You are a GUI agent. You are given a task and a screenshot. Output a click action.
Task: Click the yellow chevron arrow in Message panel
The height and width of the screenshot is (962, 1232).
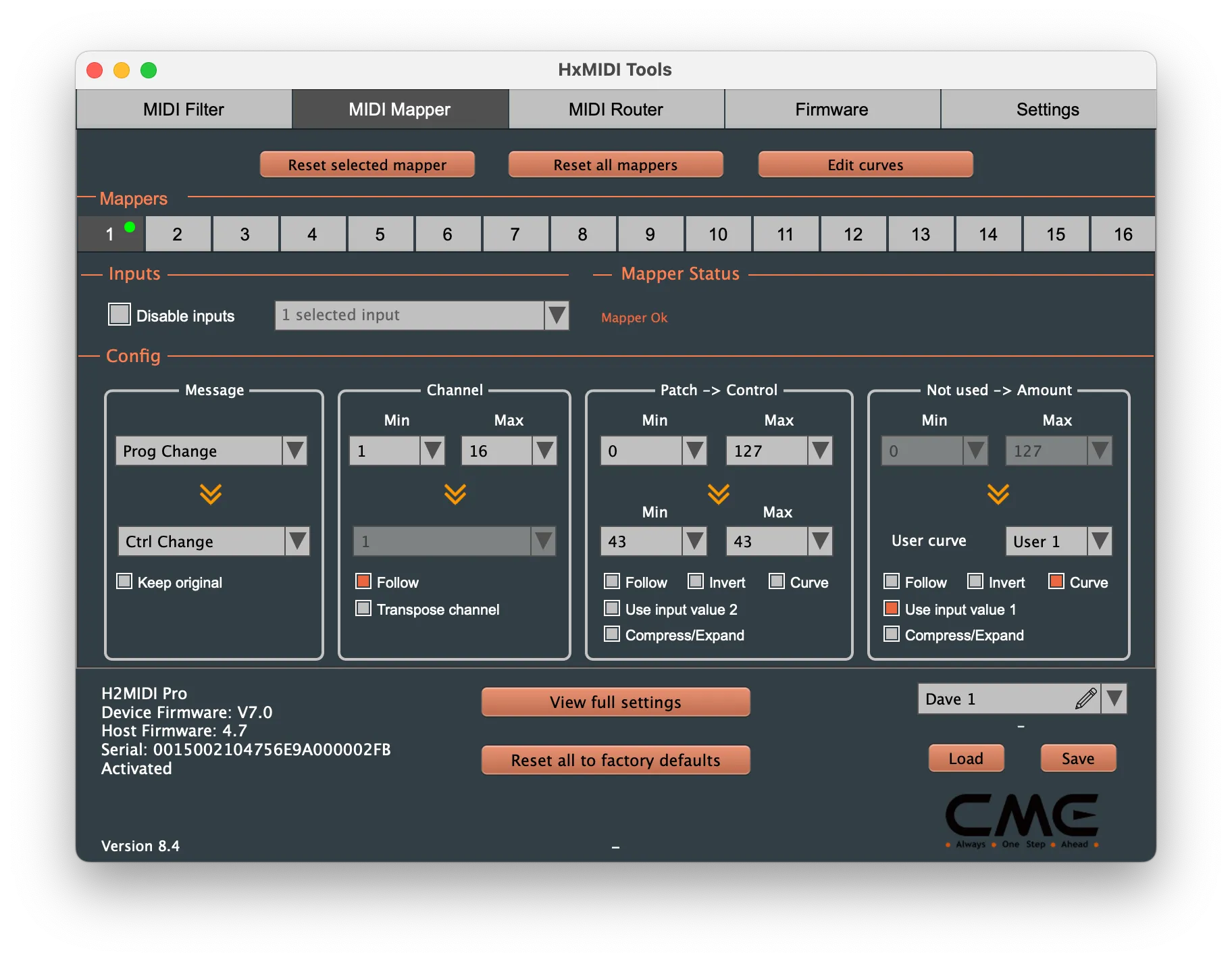point(211,494)
